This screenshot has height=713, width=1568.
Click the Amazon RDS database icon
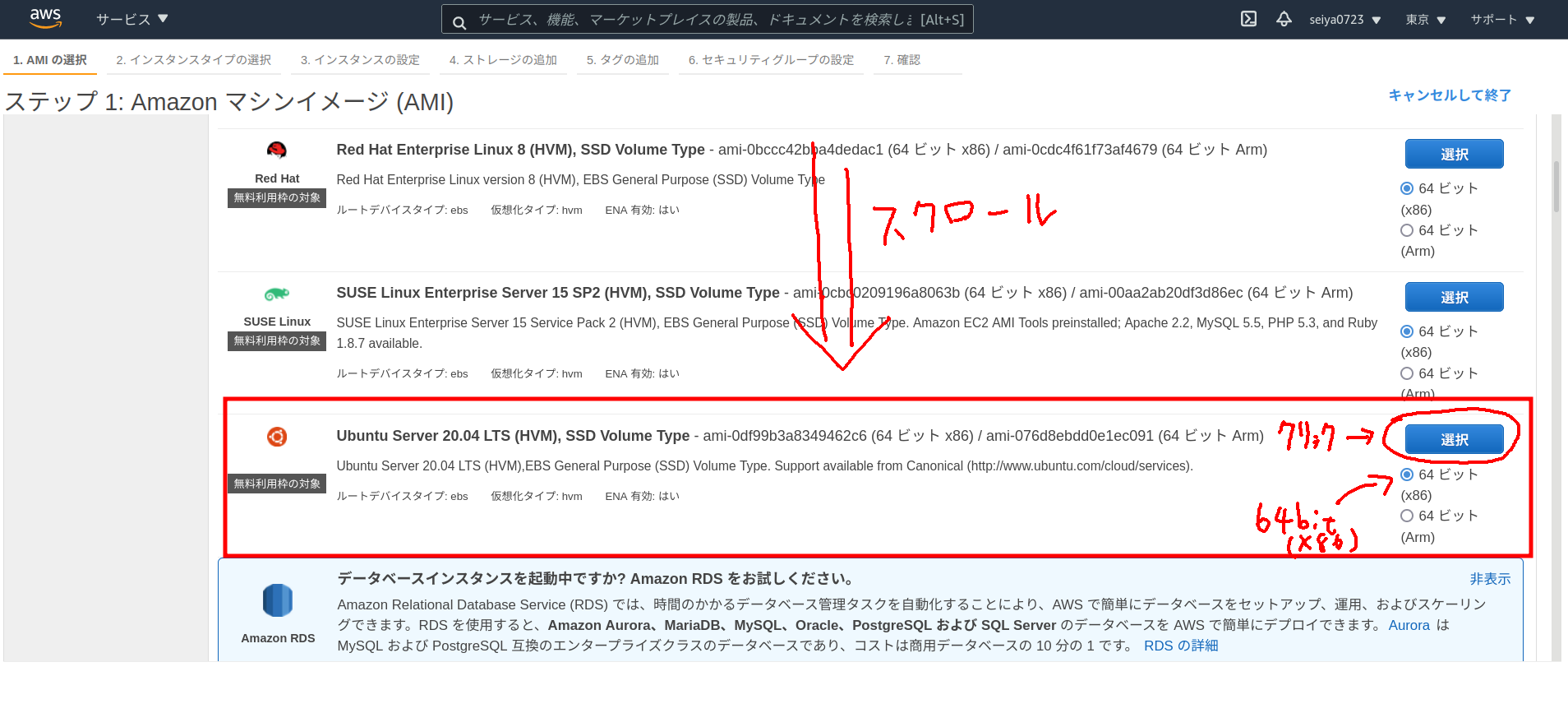(278, 600)
